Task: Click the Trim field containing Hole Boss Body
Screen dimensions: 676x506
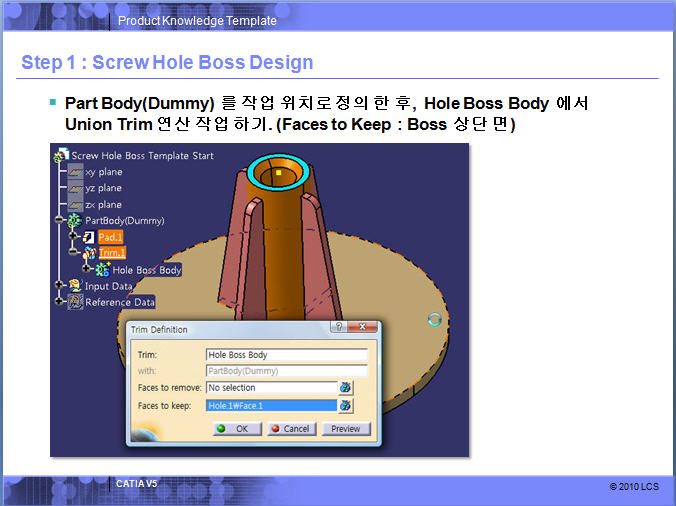Action: point(286,355)
